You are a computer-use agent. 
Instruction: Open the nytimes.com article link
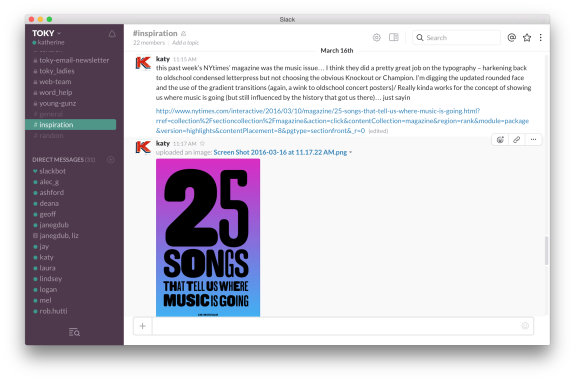coord(342,121)
